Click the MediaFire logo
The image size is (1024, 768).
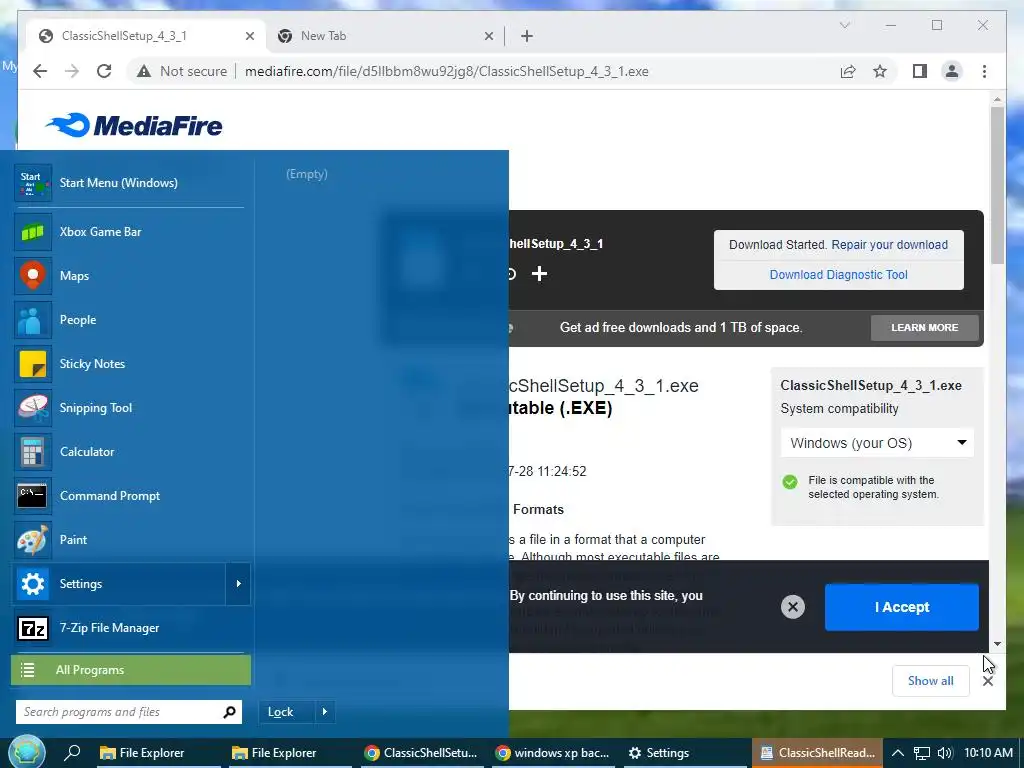point(134,125)
